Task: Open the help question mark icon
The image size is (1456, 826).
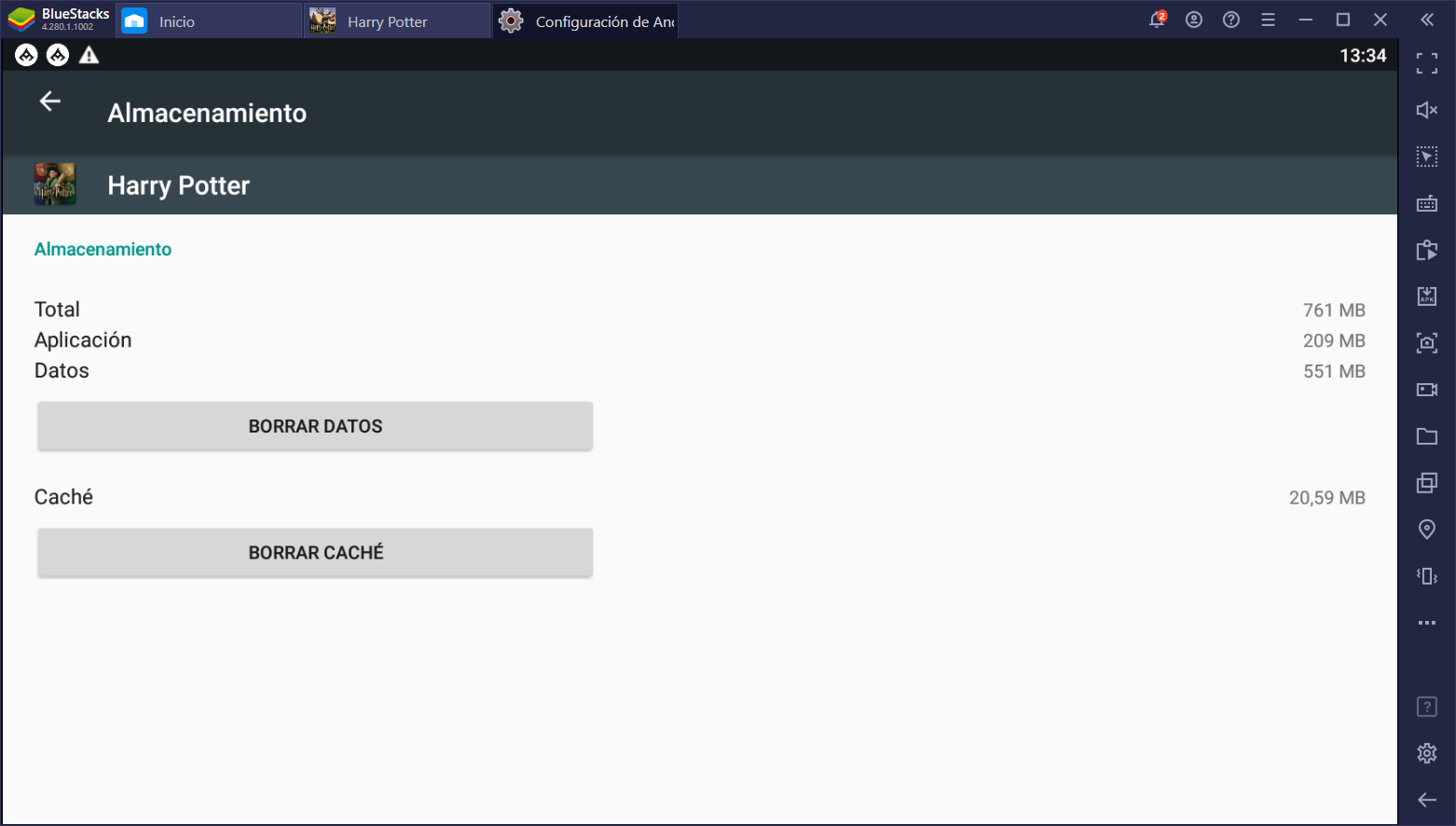Action: click(x=1231, y=20)
